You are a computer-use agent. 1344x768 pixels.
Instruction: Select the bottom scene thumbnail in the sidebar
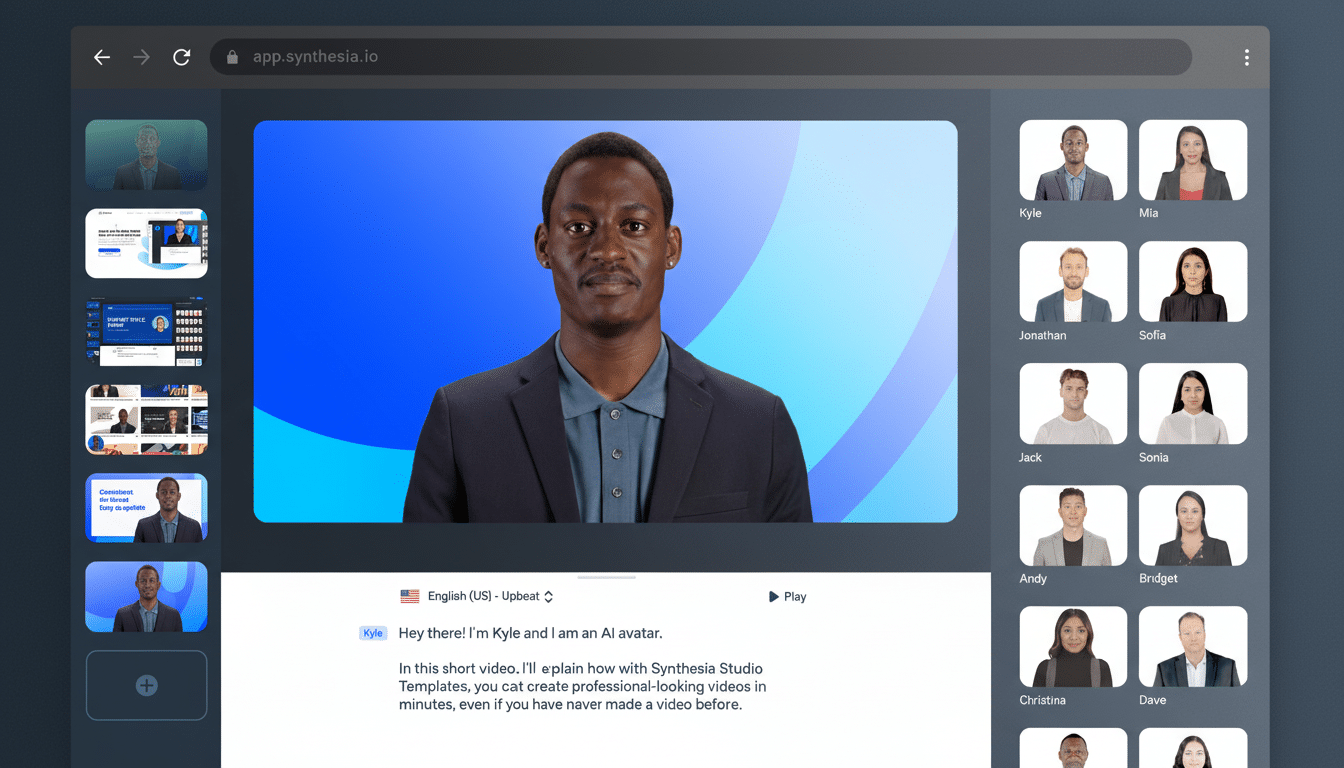pos(146,597)
